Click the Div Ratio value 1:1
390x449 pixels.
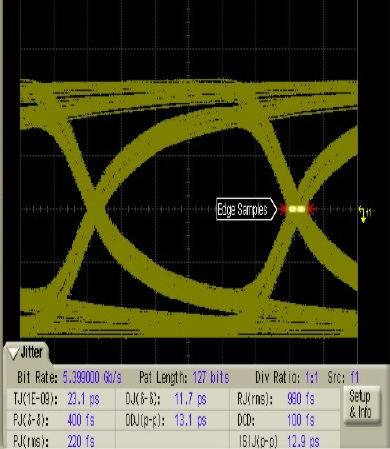coord(312,378)
